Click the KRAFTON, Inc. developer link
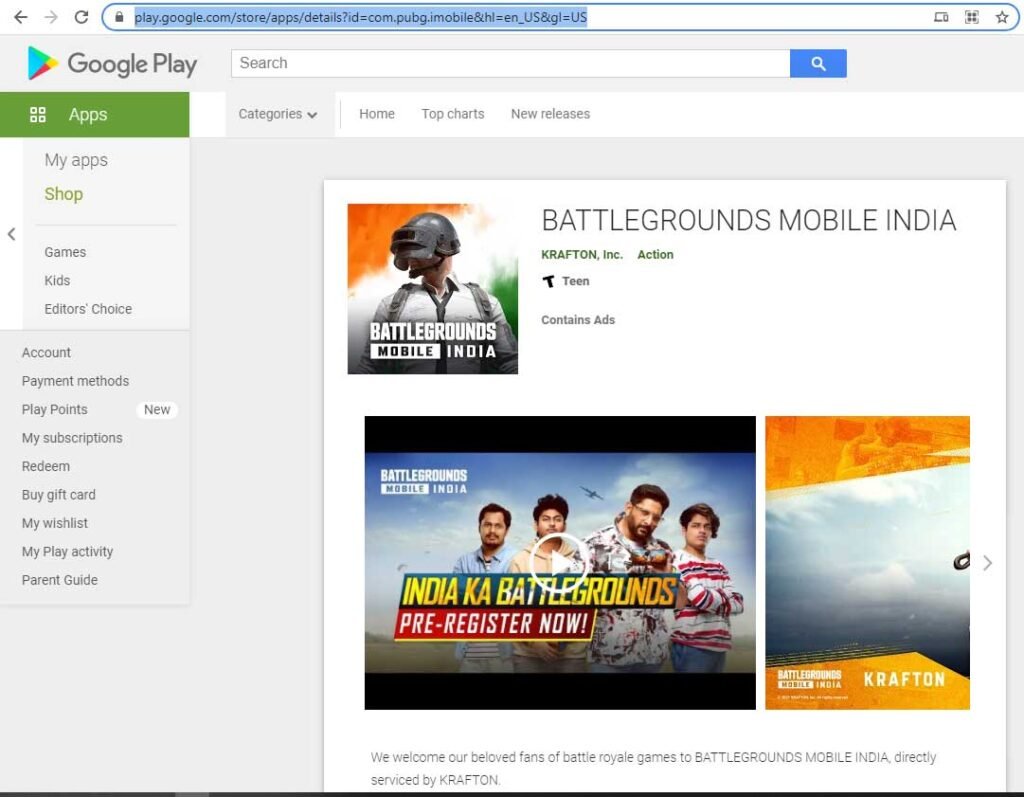Viewport: 1024px width, 797px height. point(582,255)
